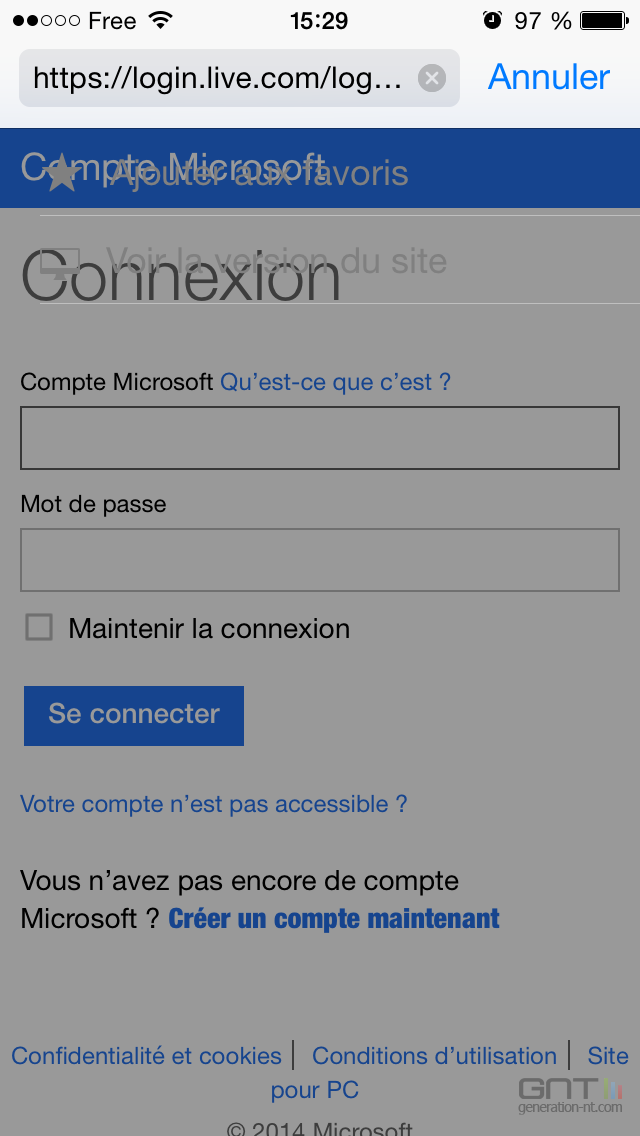Select Ajouter aux favoris menu option
Image resolution: width=640 pixels, height=1136 pixels.
coord(257,174)
